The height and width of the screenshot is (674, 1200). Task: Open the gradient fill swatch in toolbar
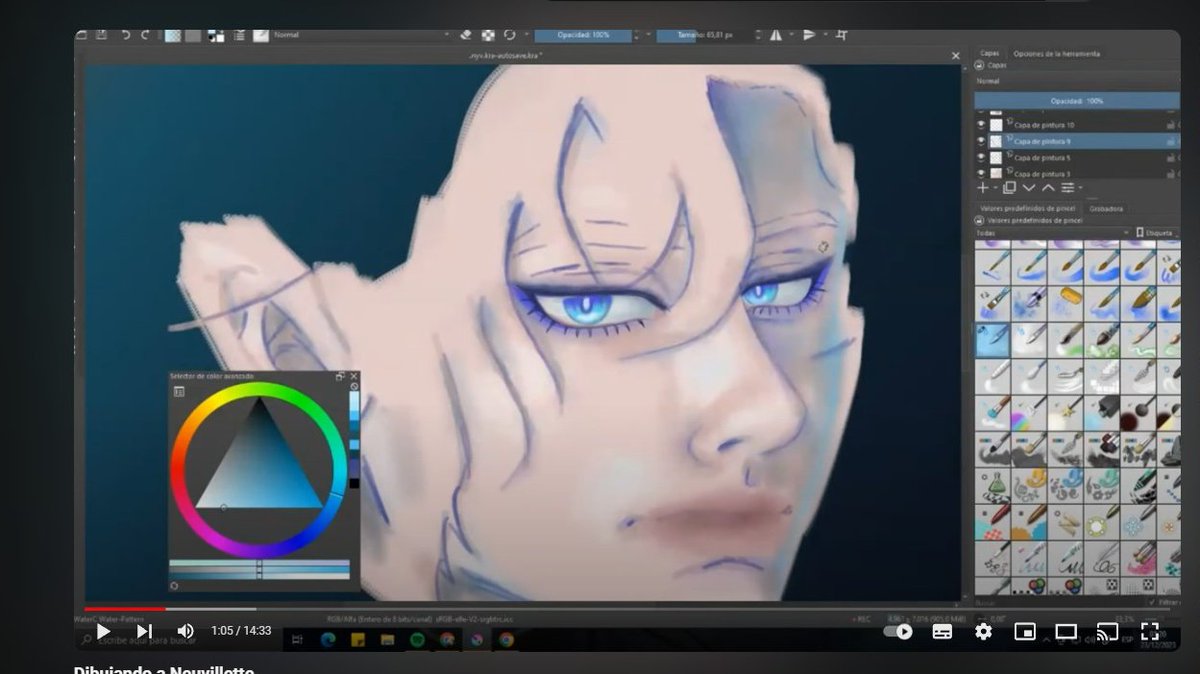(172, 35)
